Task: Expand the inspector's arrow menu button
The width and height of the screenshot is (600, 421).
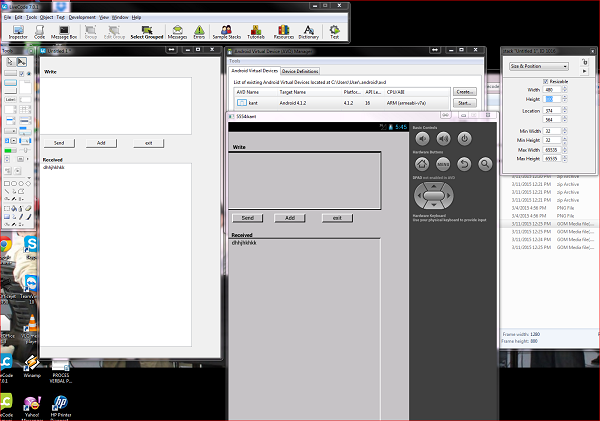Action: point(584,72)
